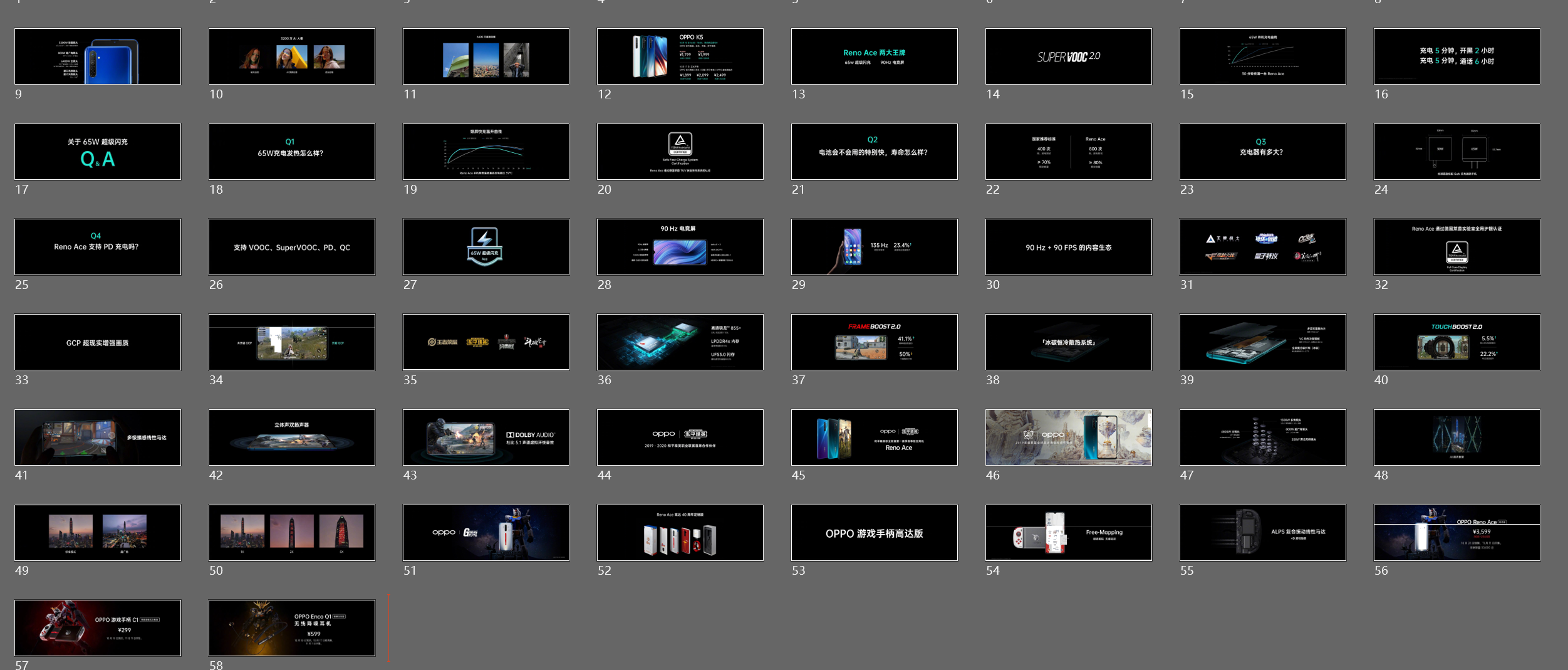Viewport: 1568px width, 670px height.
Task: Select slide 24 charger size diagram
Action: point(1457,152)
